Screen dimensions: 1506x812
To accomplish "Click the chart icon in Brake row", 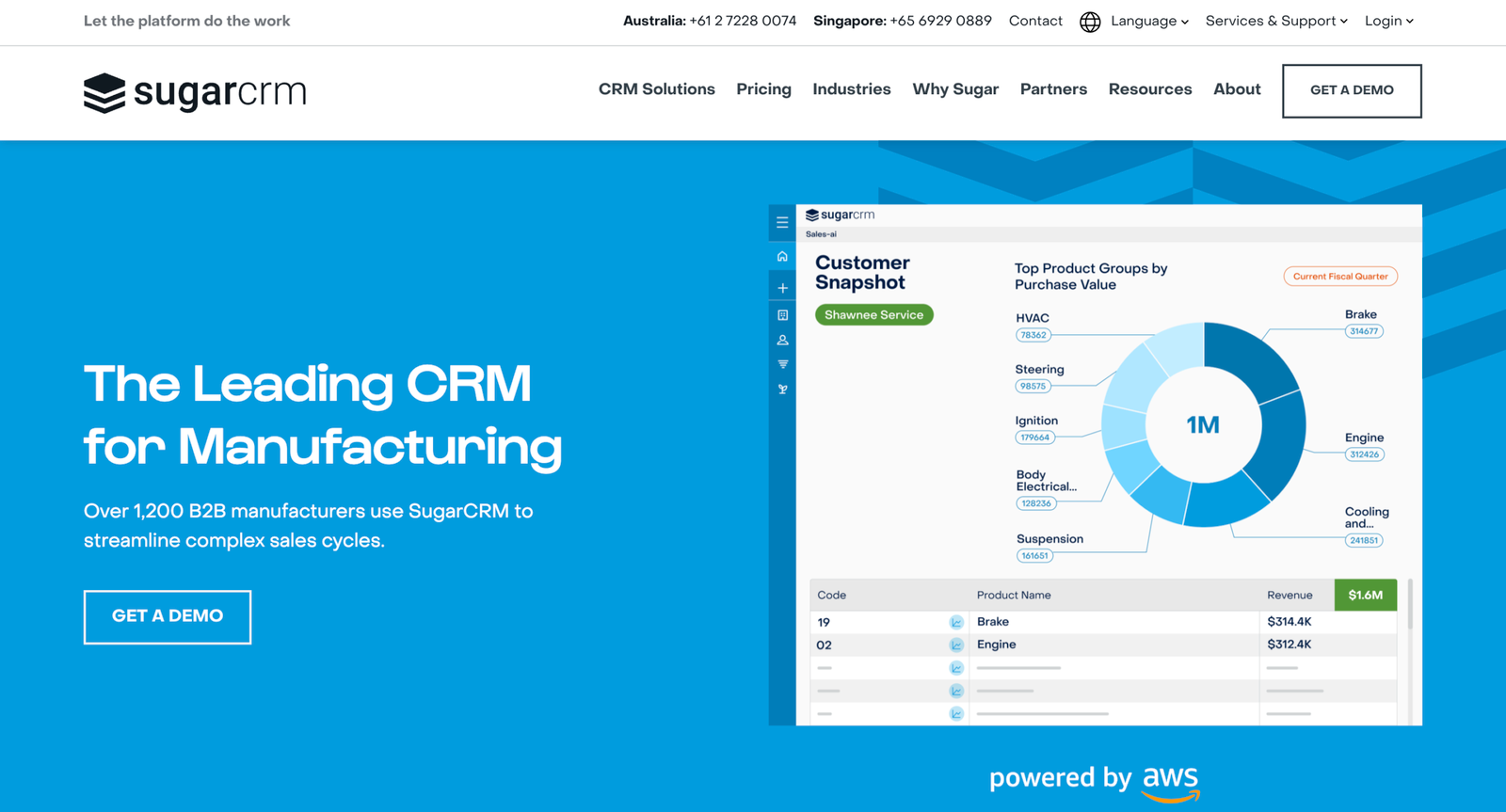I will [x=956, y=622].
